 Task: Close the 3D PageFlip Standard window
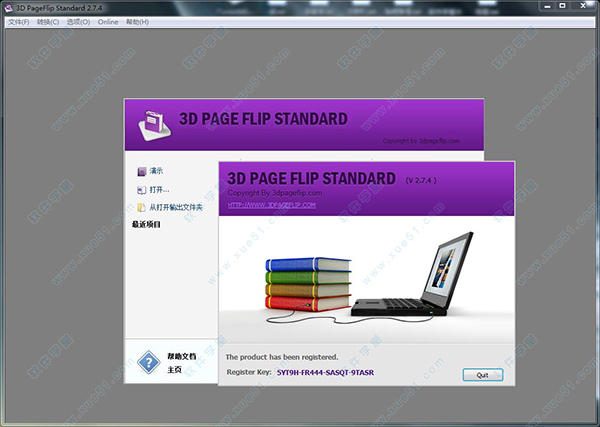583,6
